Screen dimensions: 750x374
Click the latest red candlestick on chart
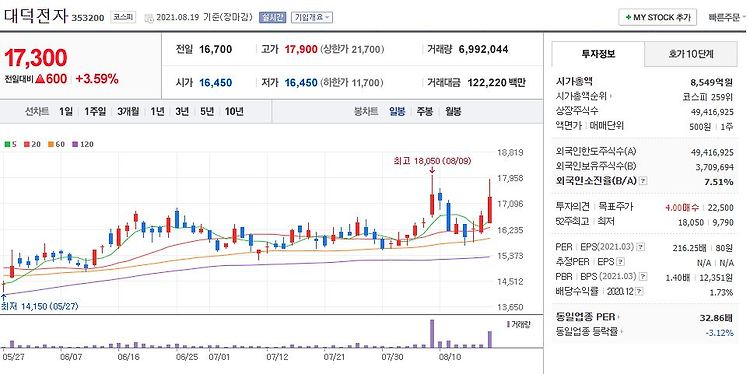click(490, 209)
